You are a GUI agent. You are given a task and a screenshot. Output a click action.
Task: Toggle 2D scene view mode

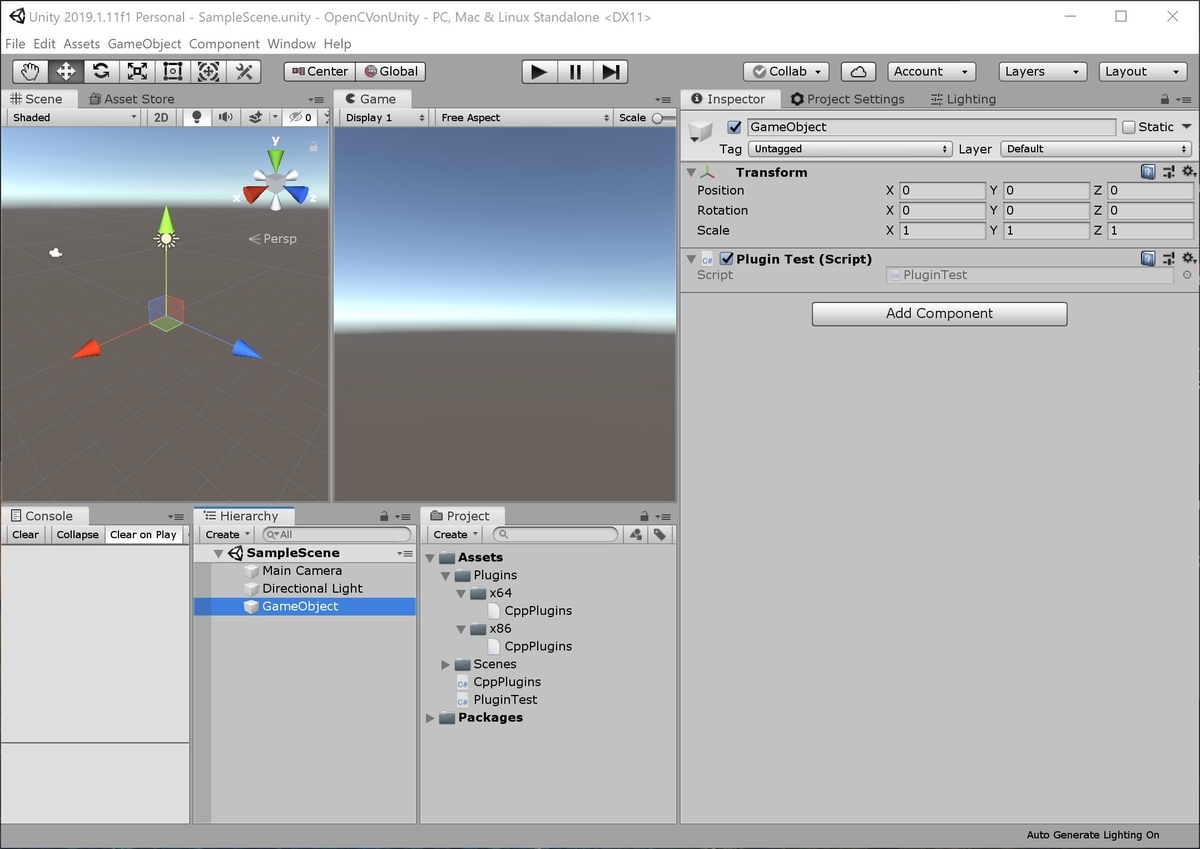(x=161, y=117)
